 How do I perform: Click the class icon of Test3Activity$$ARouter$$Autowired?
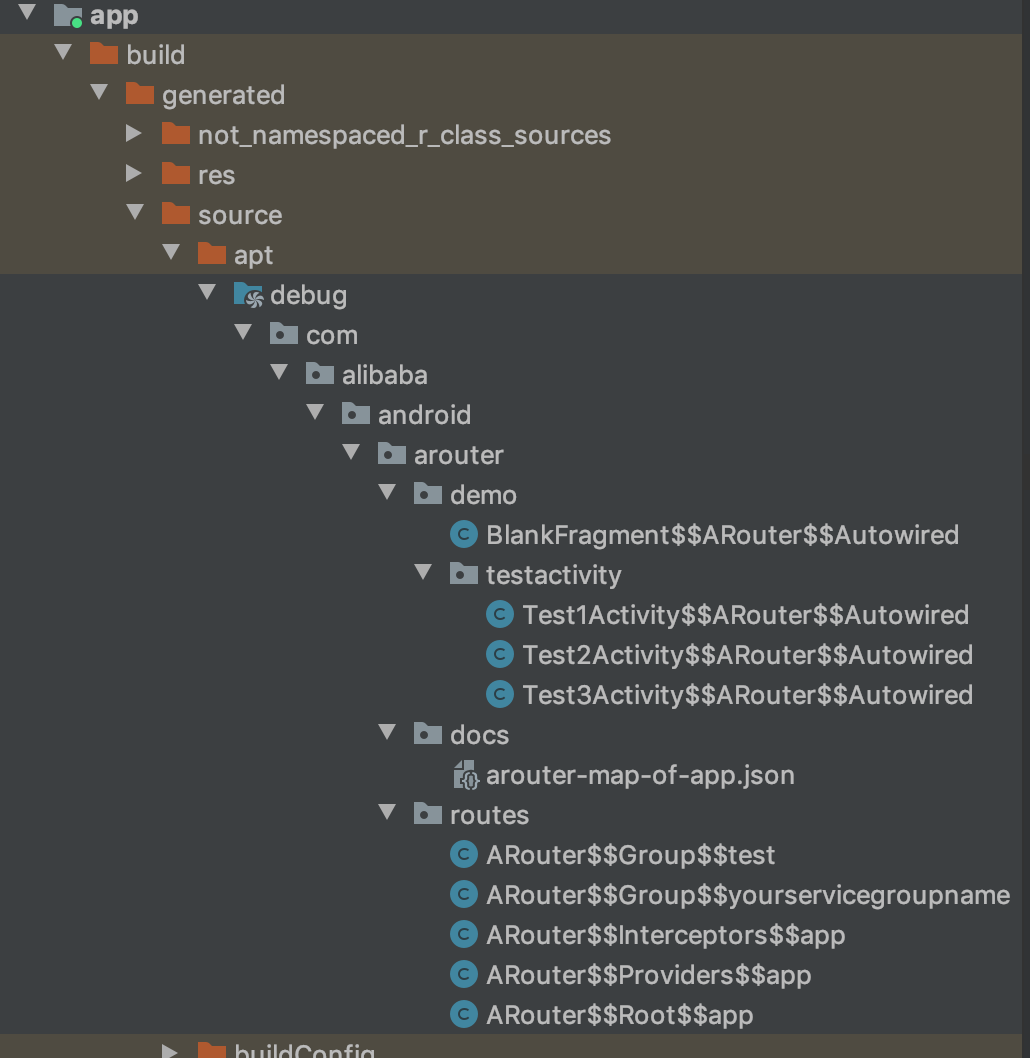point(500,694)
